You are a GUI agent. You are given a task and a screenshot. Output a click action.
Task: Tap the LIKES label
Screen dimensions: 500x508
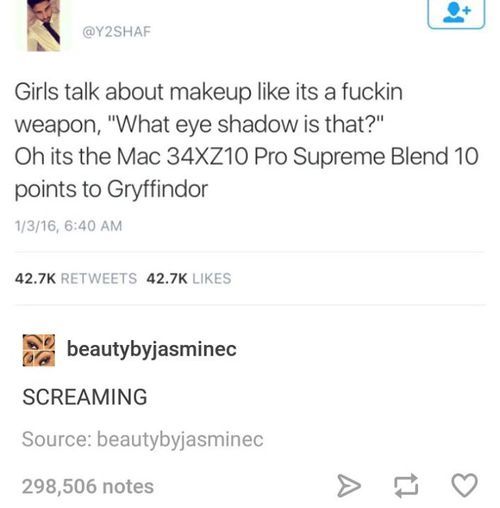[x=212, y=278]
